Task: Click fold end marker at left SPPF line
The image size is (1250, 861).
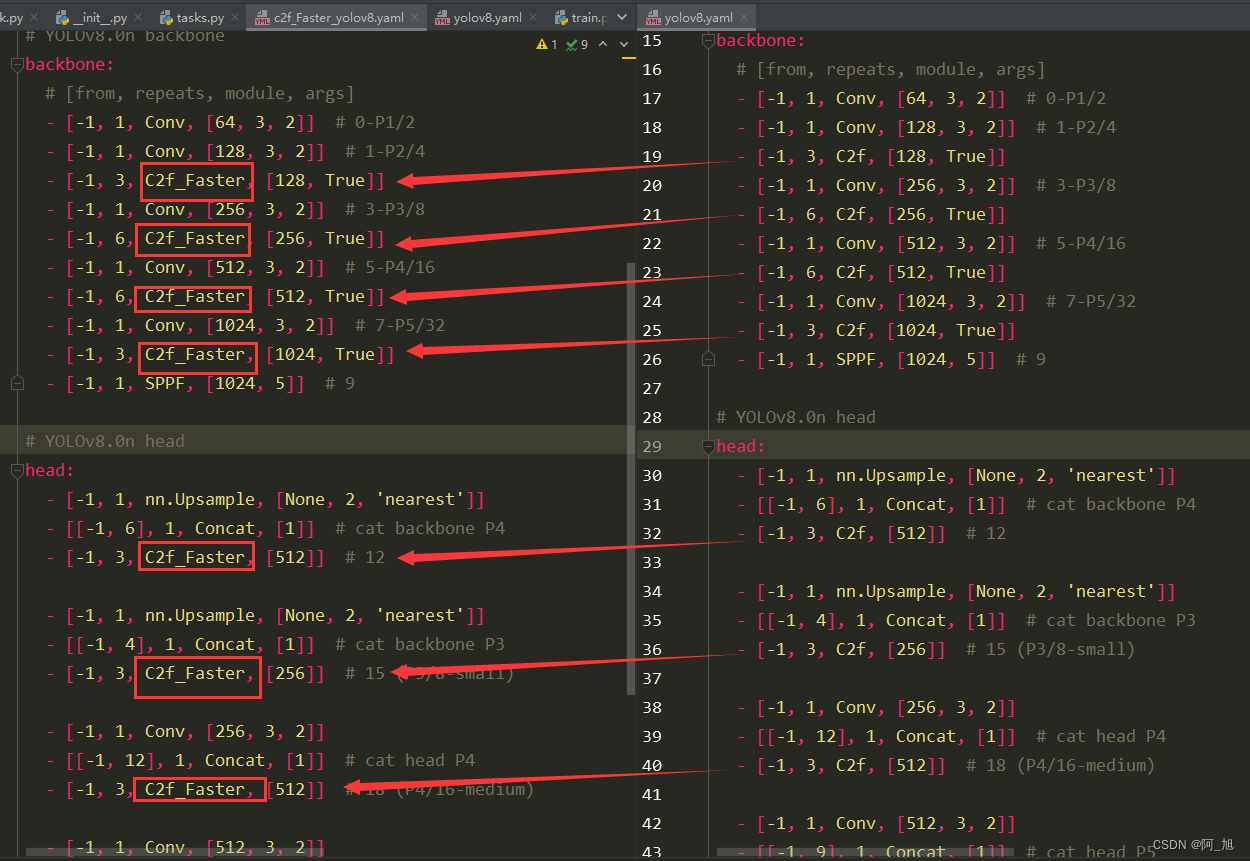Action: [x=16, y=383]
